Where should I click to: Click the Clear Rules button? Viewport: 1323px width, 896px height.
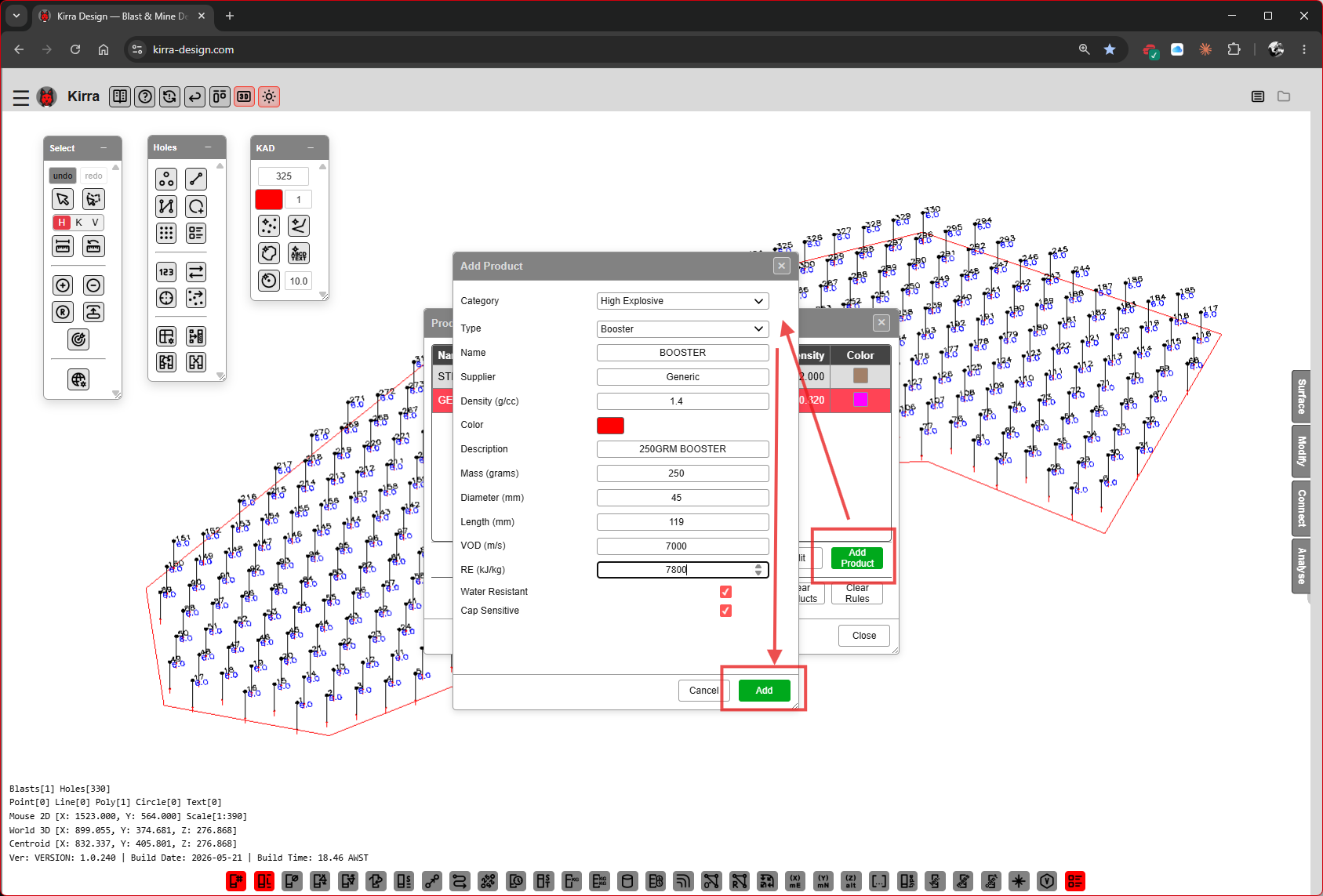(857, 593)
